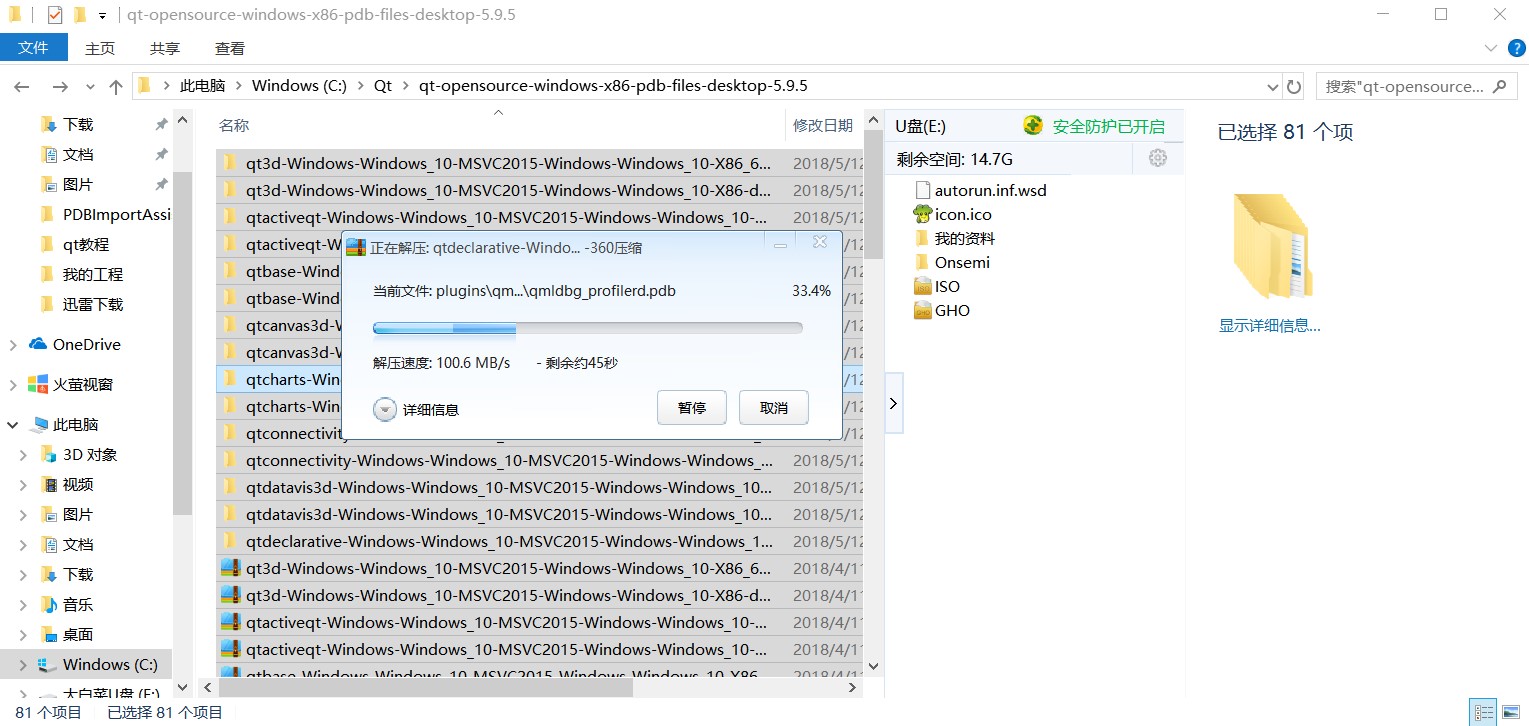The width and height of the screenshot is (1529, 726).
Task: Click the second qtactiveqt archive file icon
Action: (231, 649)
